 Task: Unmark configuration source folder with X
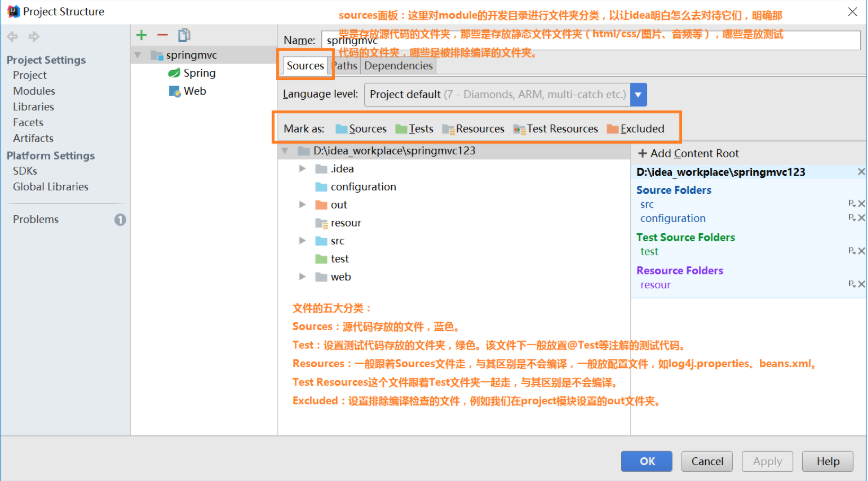point(861,218)
